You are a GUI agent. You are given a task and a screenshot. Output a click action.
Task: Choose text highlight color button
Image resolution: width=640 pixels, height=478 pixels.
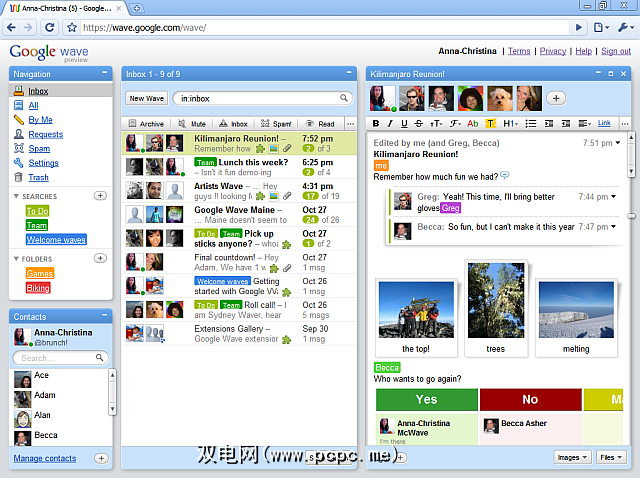tap(490, 123)
